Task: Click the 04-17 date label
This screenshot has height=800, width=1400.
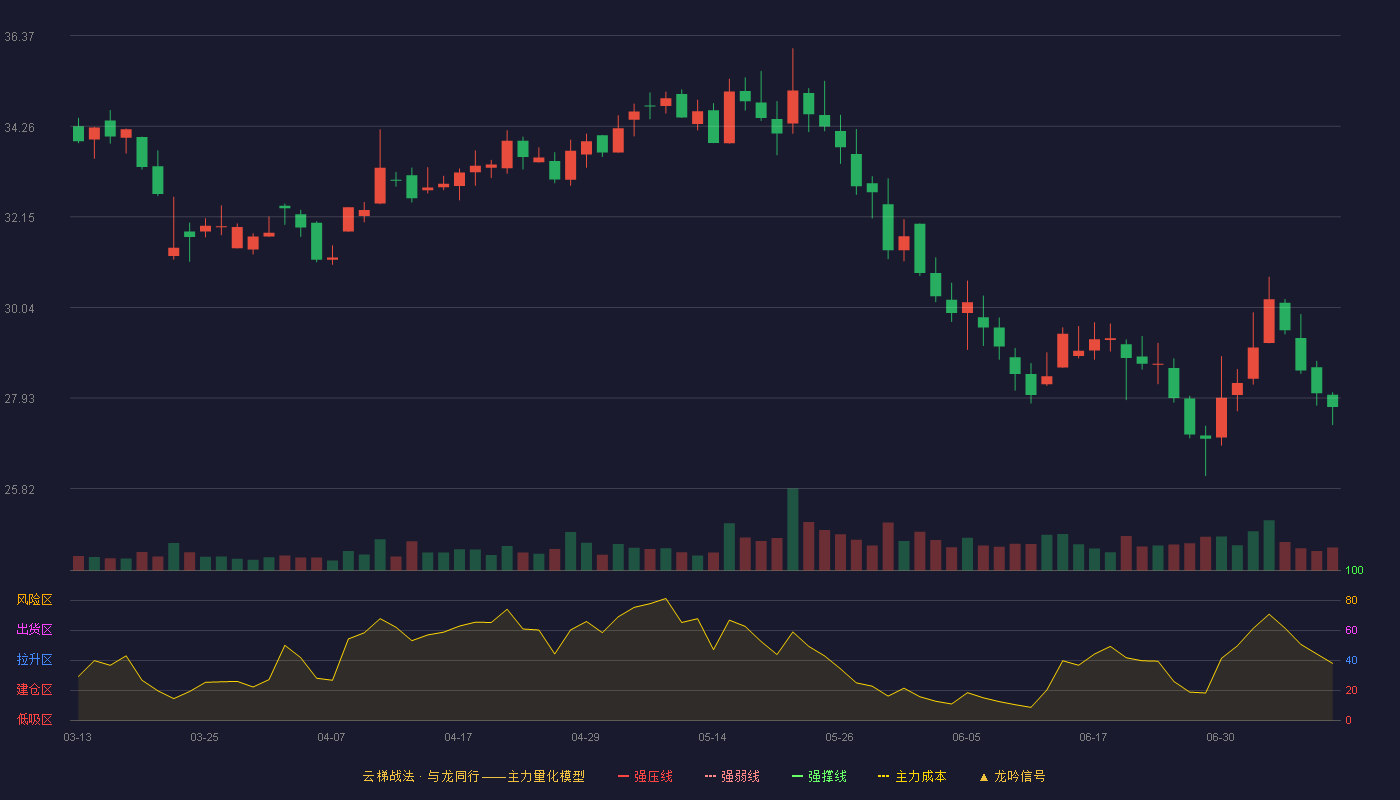Action: pyautogui.click(x=458, y=737)
